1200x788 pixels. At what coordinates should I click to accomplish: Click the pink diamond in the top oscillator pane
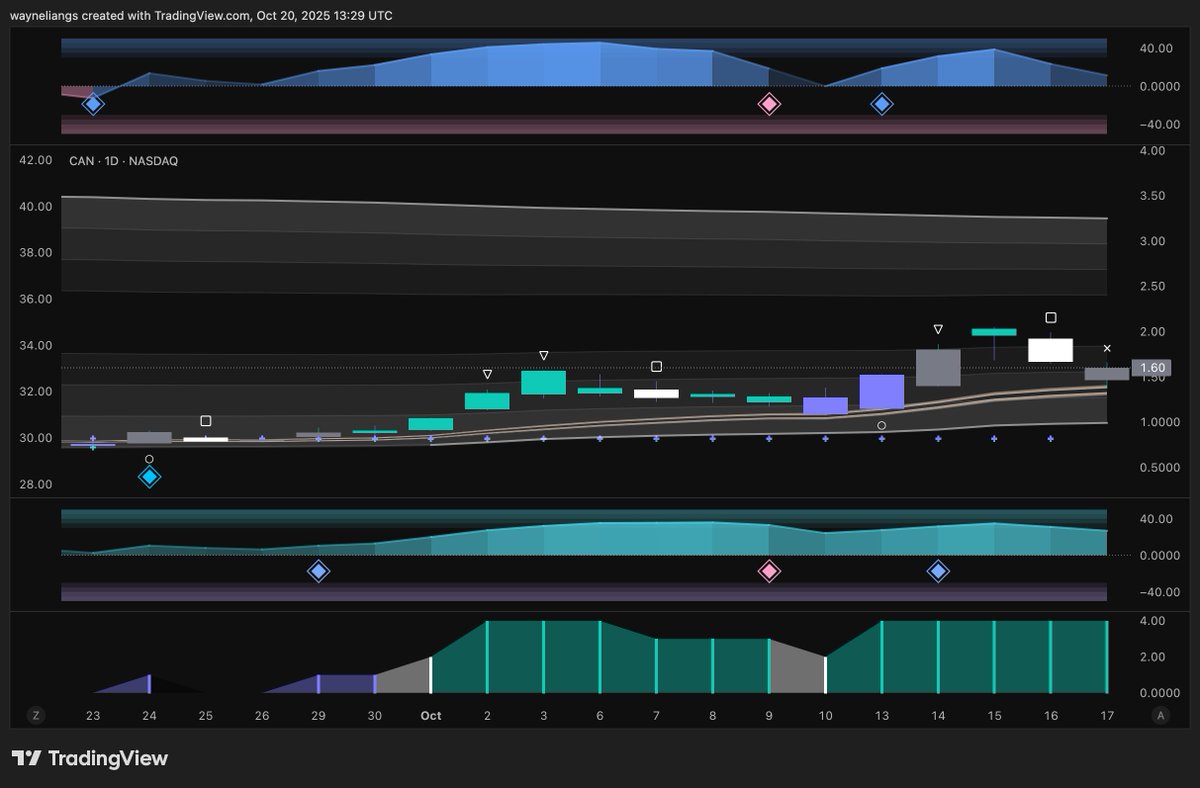tap(769, 104)
